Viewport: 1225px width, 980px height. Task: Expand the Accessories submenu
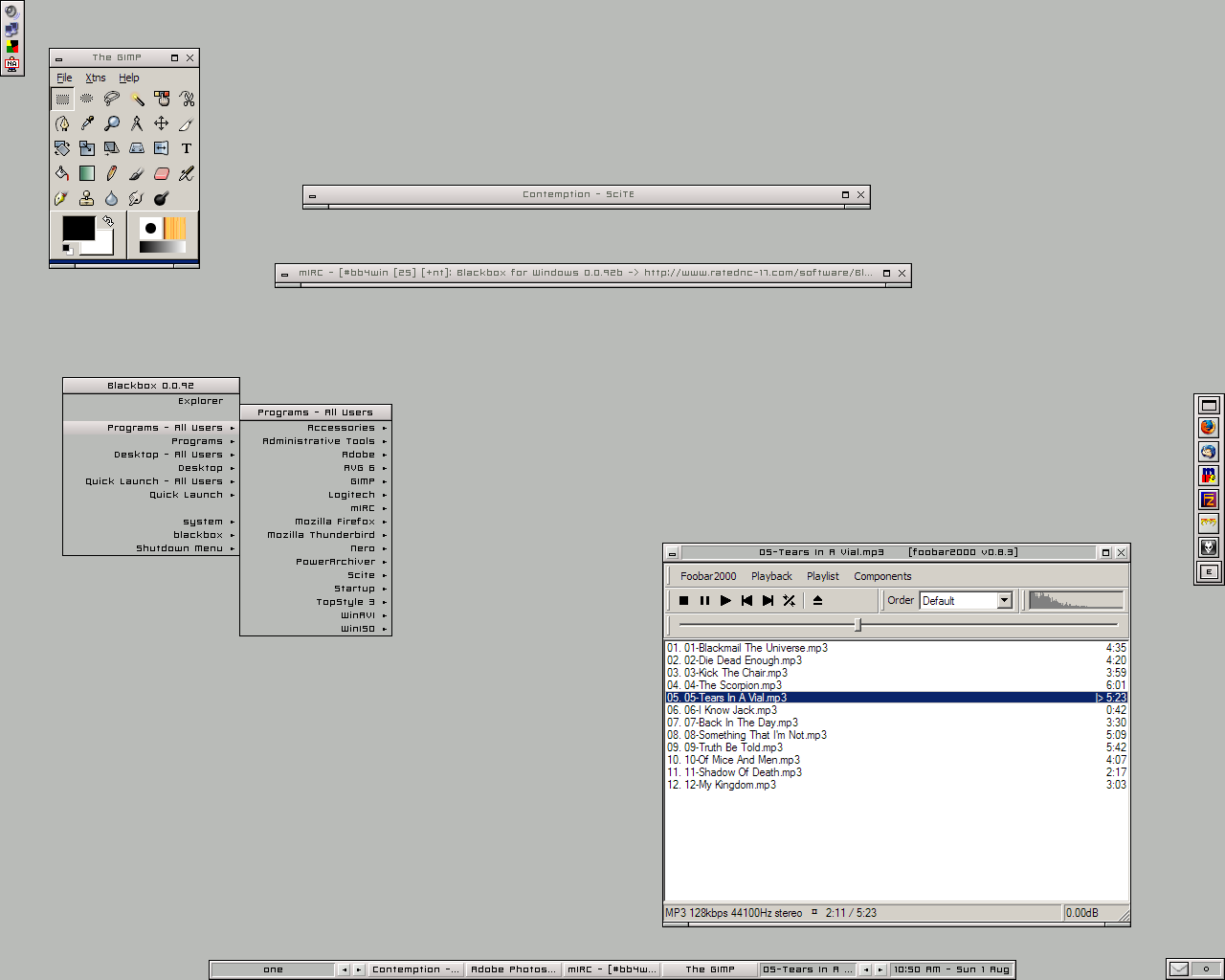341,428
